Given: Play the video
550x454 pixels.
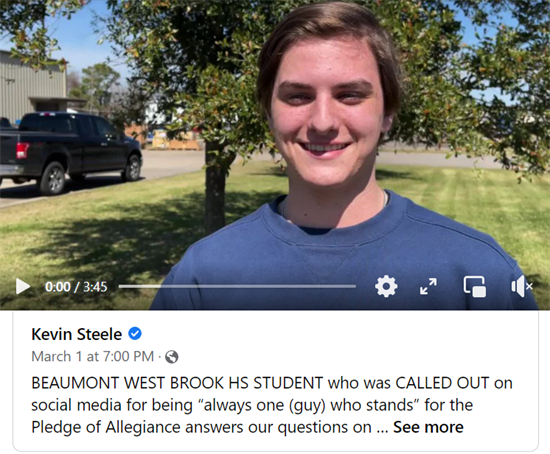Looking at the screenshot, I should (x=23, y=286).
